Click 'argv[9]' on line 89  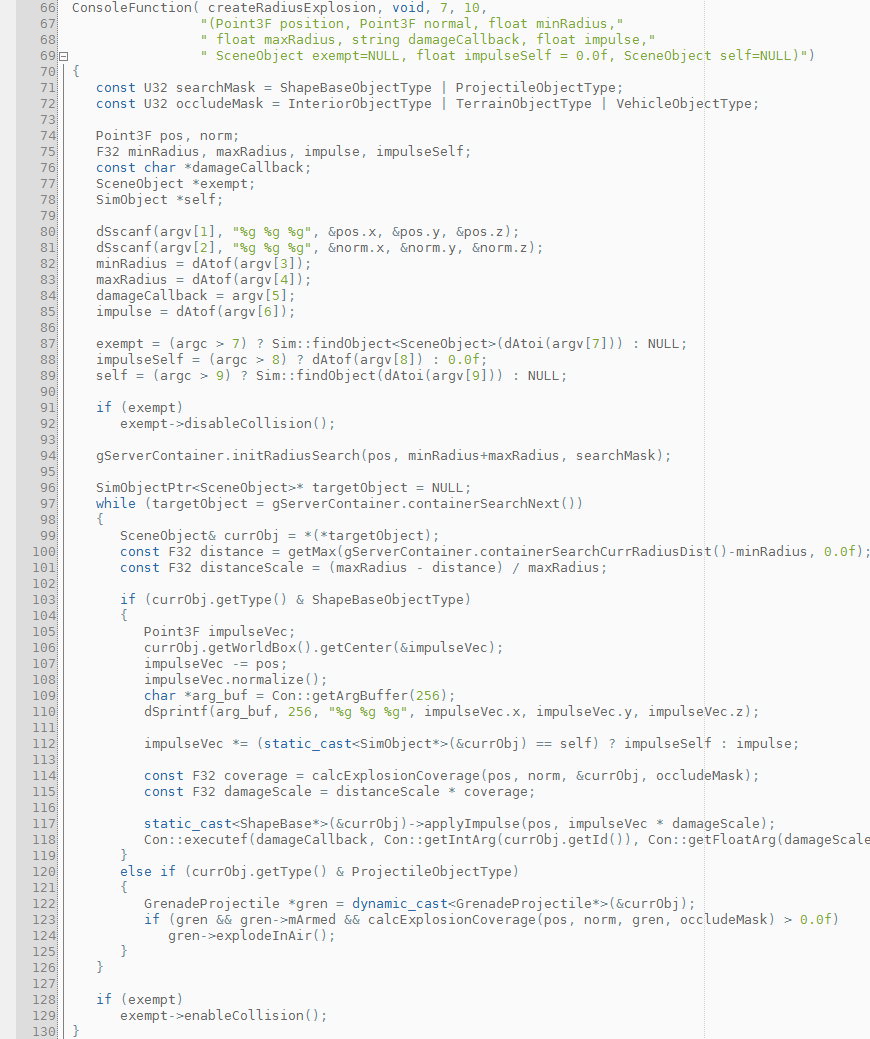tap(459, 376)
